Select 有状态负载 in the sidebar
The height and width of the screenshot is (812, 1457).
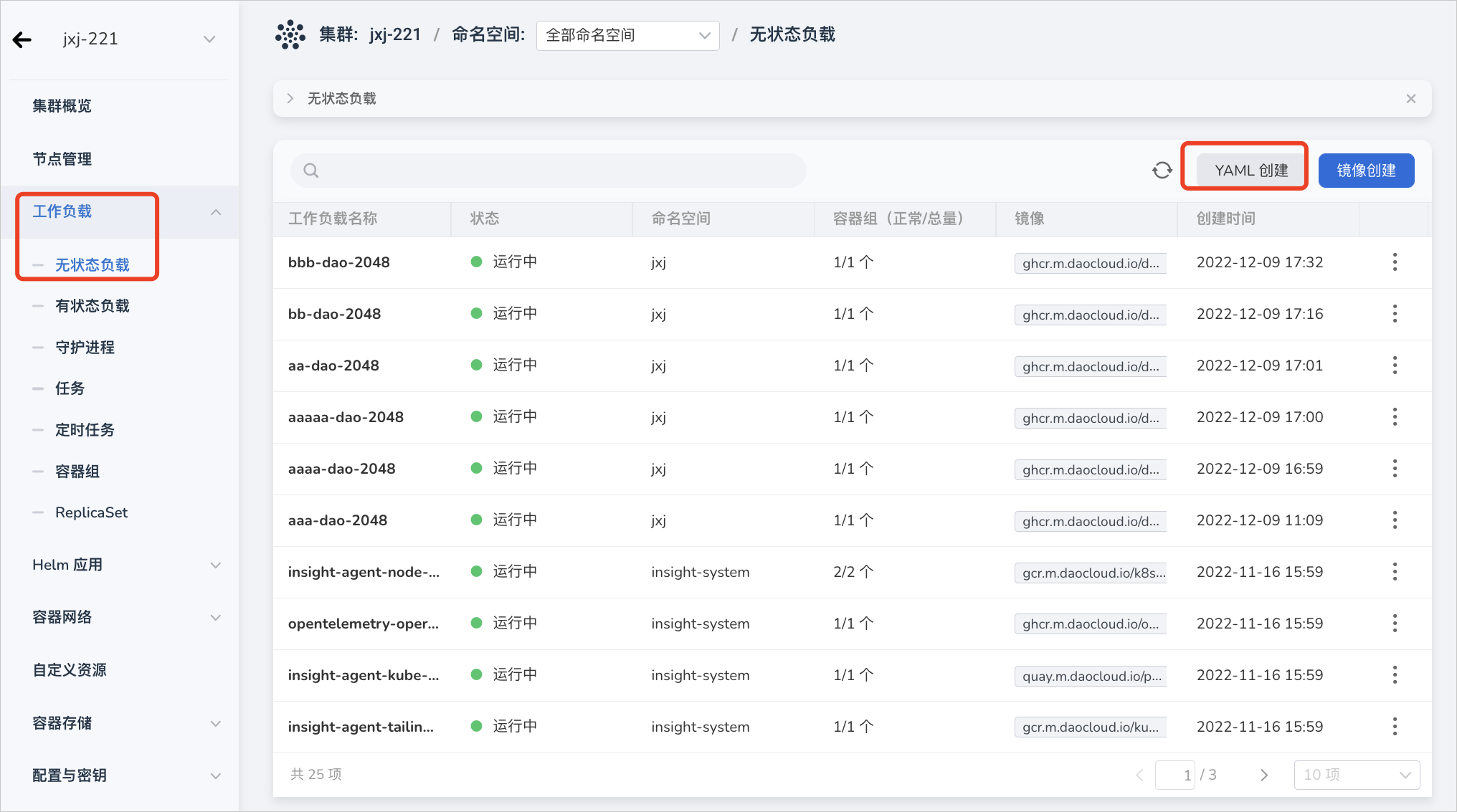tap(92, 306)
